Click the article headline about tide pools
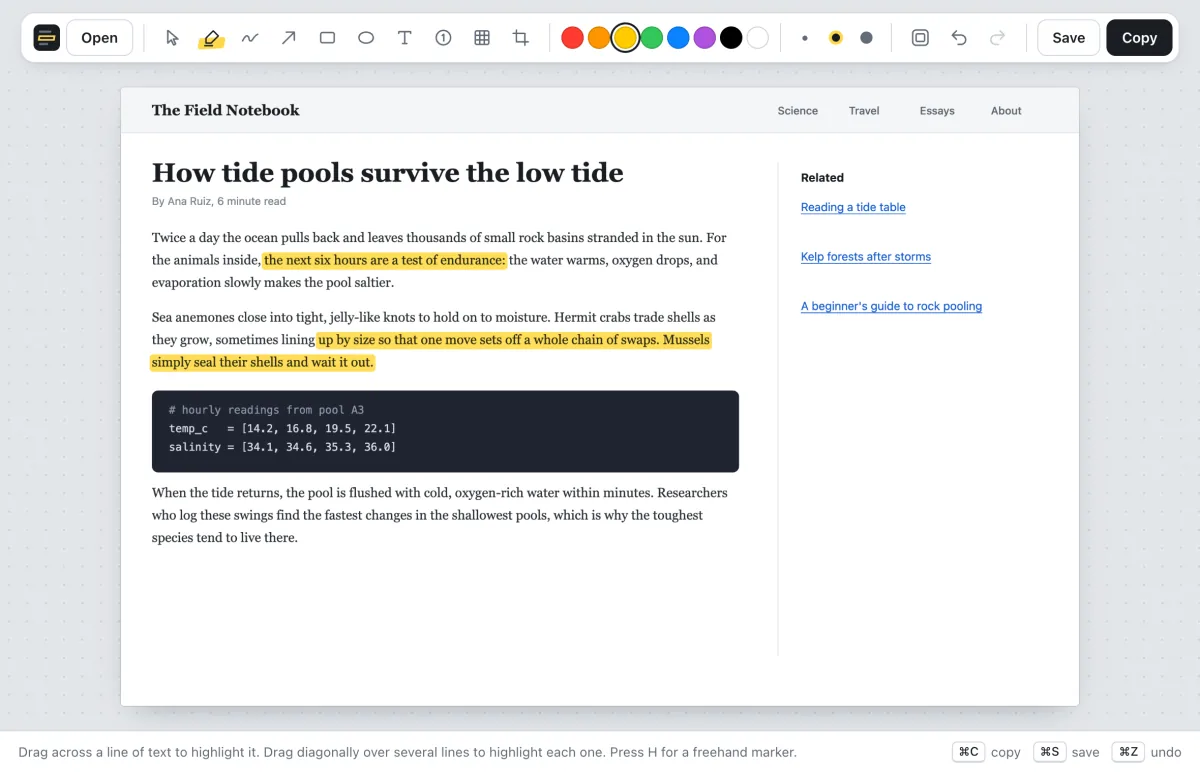This screenshot has height=773, width=1200. 388,172
